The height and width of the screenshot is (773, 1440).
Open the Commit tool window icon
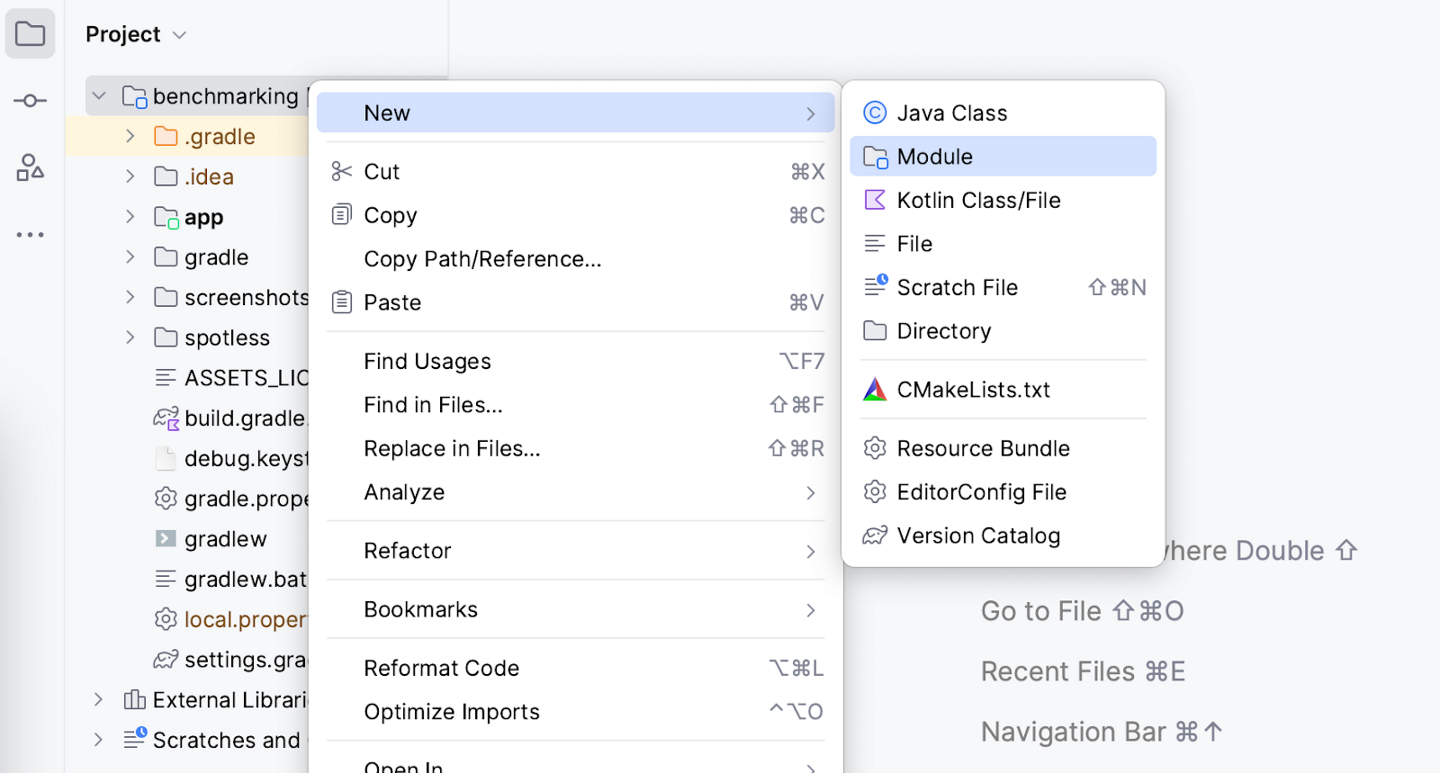(30, 101)
